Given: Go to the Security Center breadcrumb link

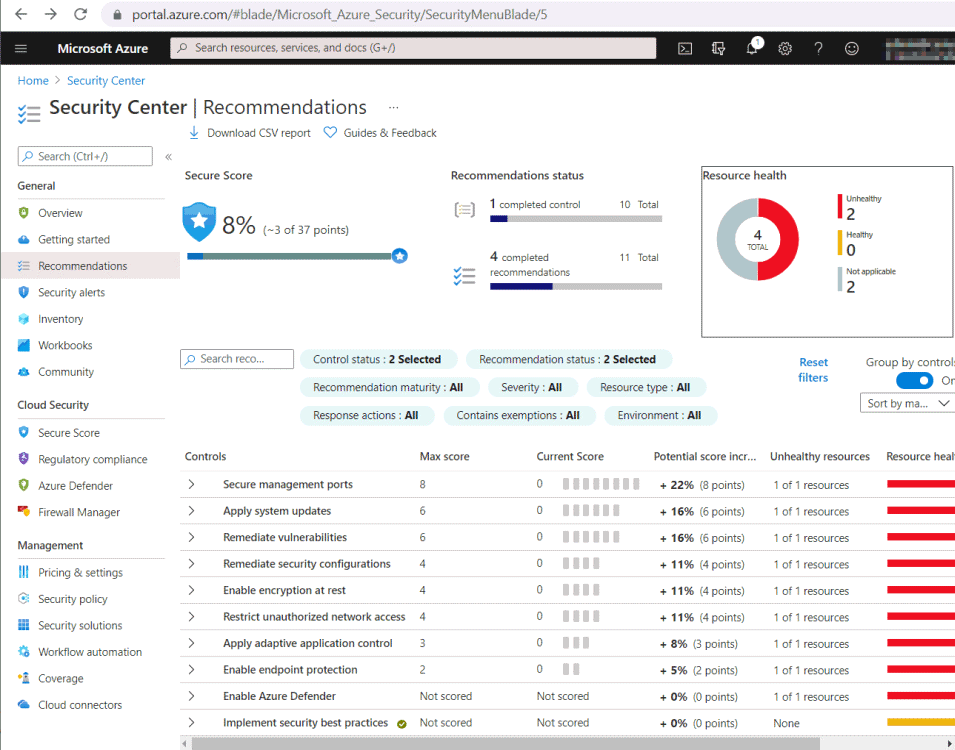Looking at the screenshot, I should [x=106, y=80].
